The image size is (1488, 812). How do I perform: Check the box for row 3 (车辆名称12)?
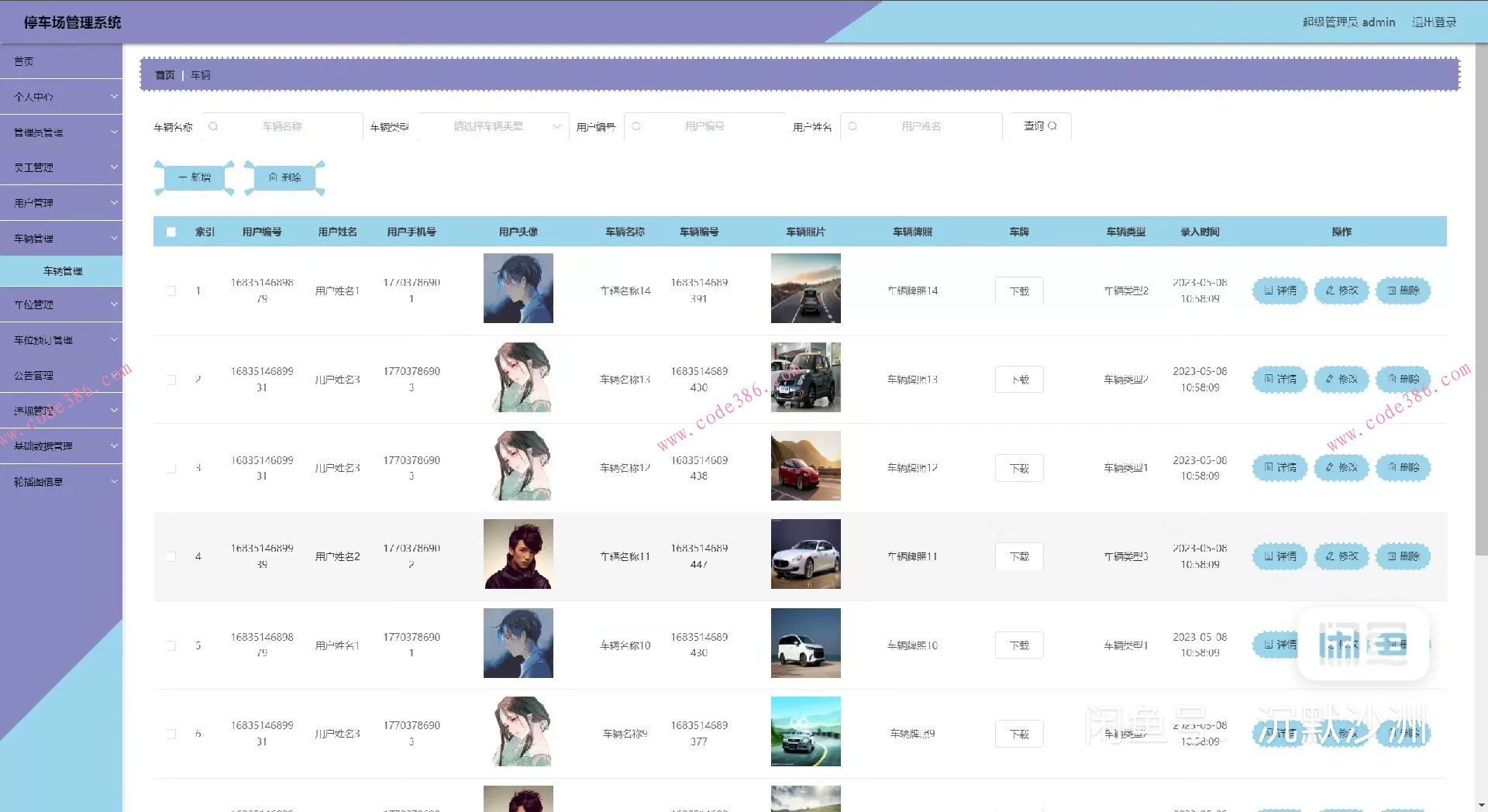tap(171, 468)
